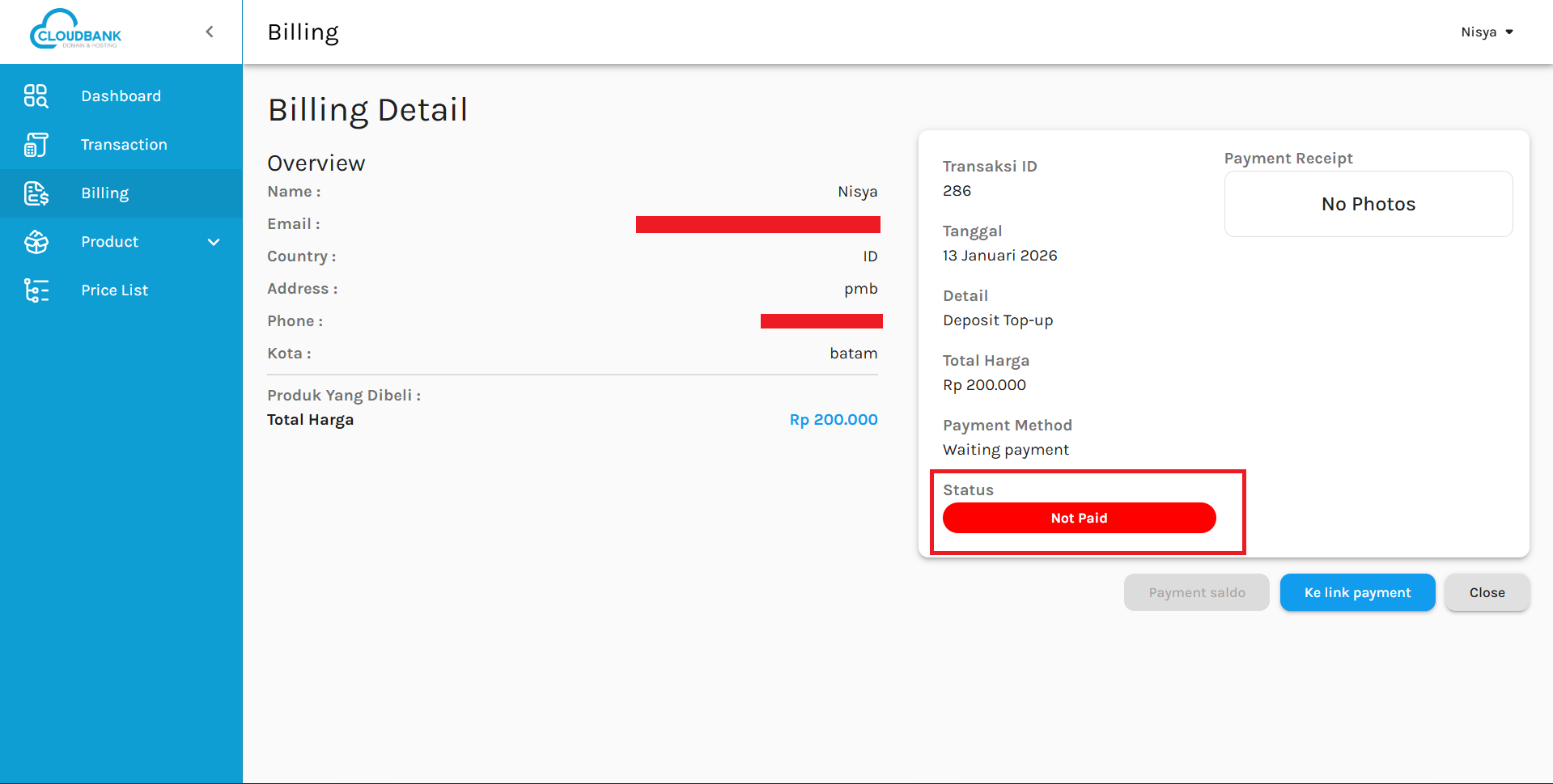This screenshot has height=784, width=1553.
Task: Open the Transaction menu item
Action: click(x=124, y=145)
